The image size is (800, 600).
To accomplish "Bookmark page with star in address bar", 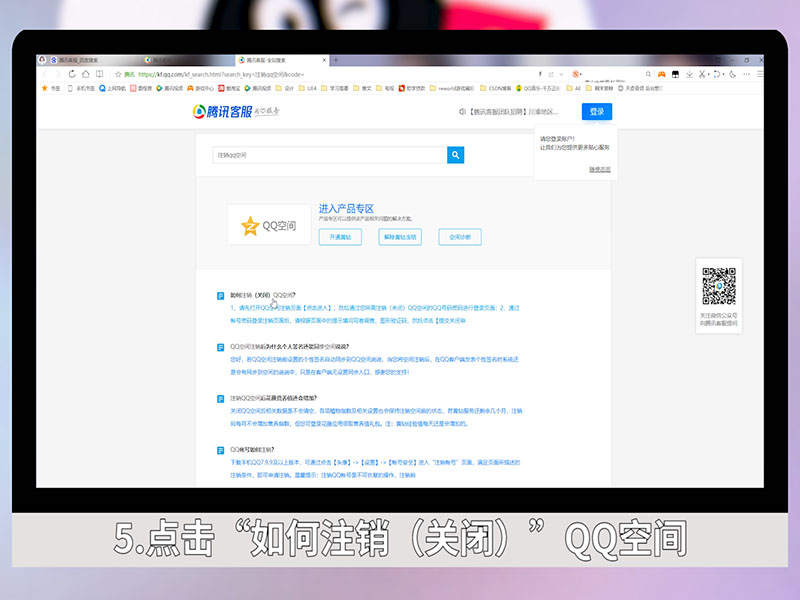I will pos(118,74).
